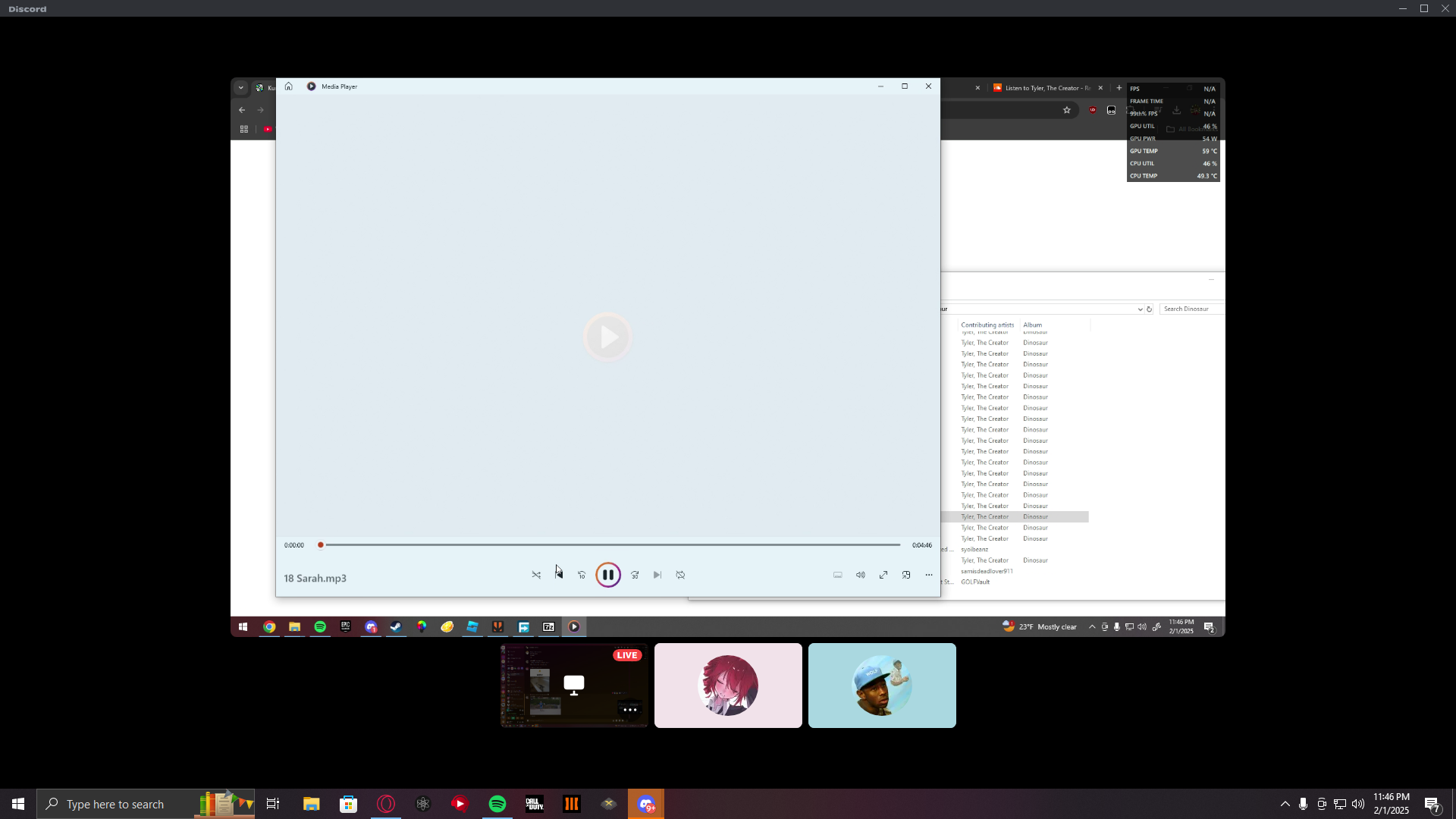1456x819 pixels.
Task: Open Media Player more options menu
Action: click(x=929, y=575)
